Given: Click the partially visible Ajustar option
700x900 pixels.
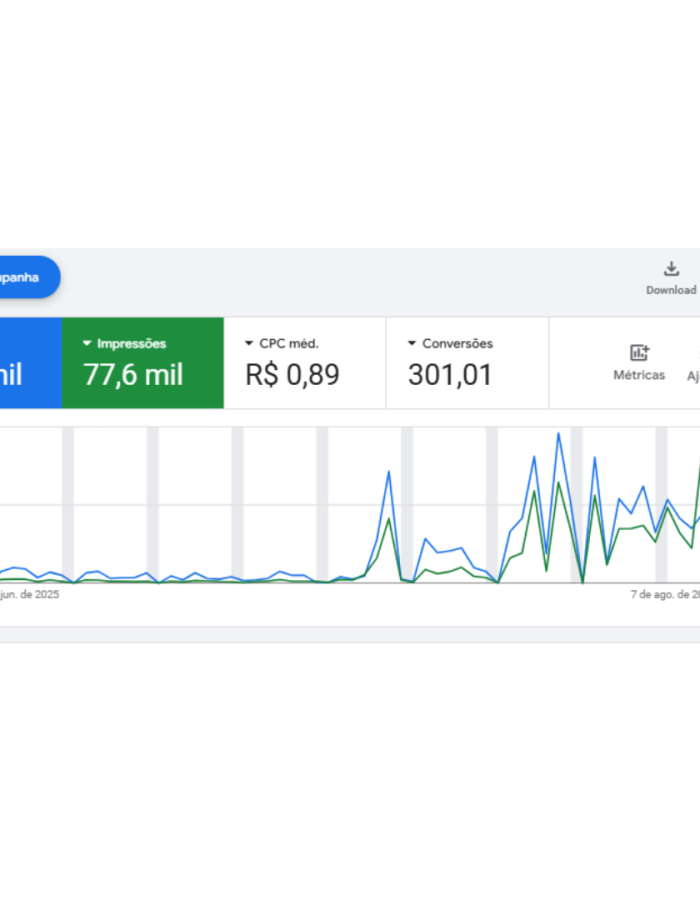Looking at the screenshot, I should point(692,375).
